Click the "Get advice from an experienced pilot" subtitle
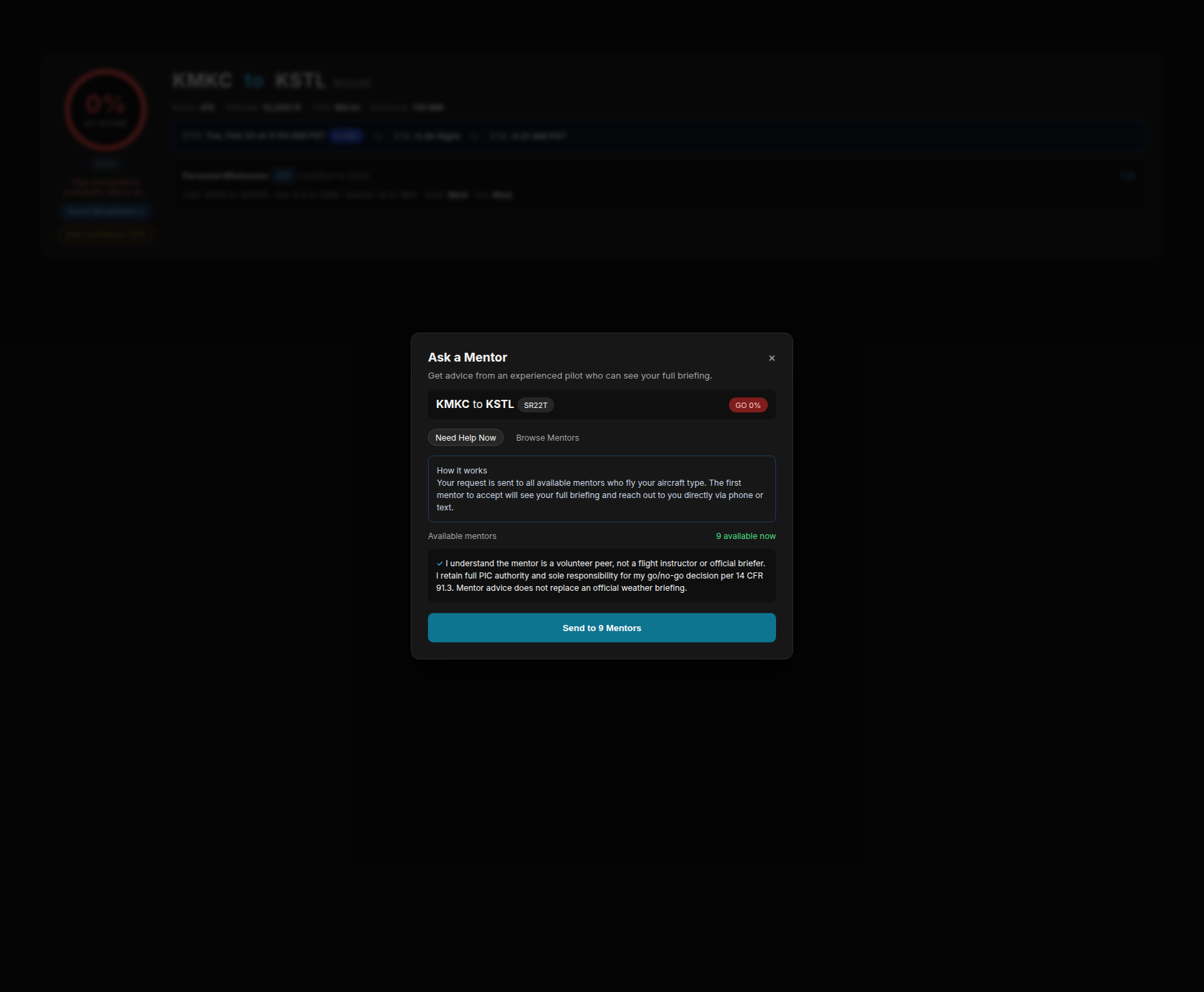1204x992 pixels. pos(570,376)
